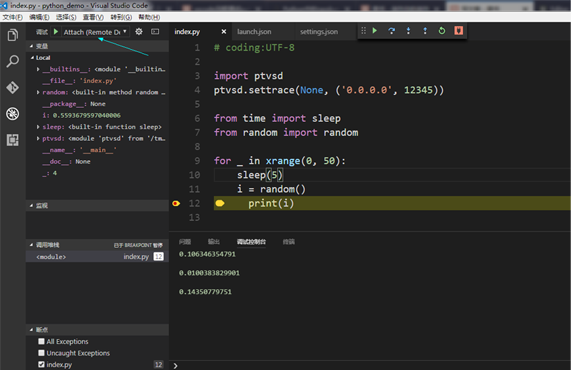The image size is (571, 370).
Task: Start debugging with green play arrow
Action: coord(56,32)
